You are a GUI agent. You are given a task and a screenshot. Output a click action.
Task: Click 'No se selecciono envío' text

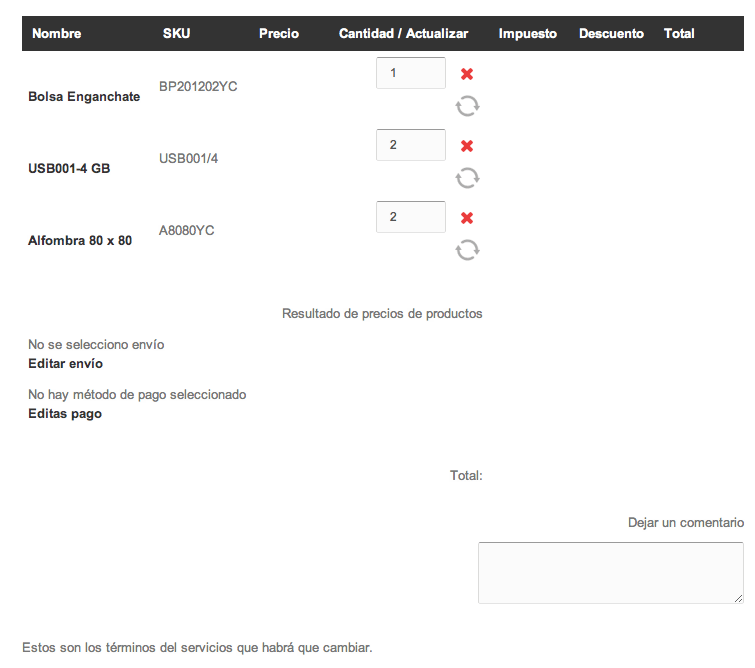click(96, 344)
